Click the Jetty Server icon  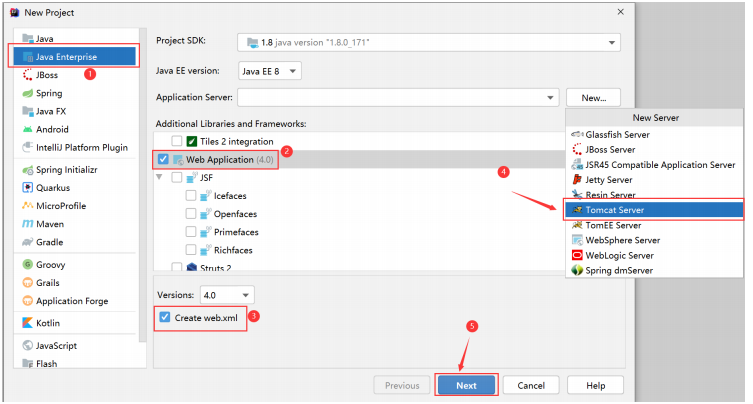(x=577, y=180)
